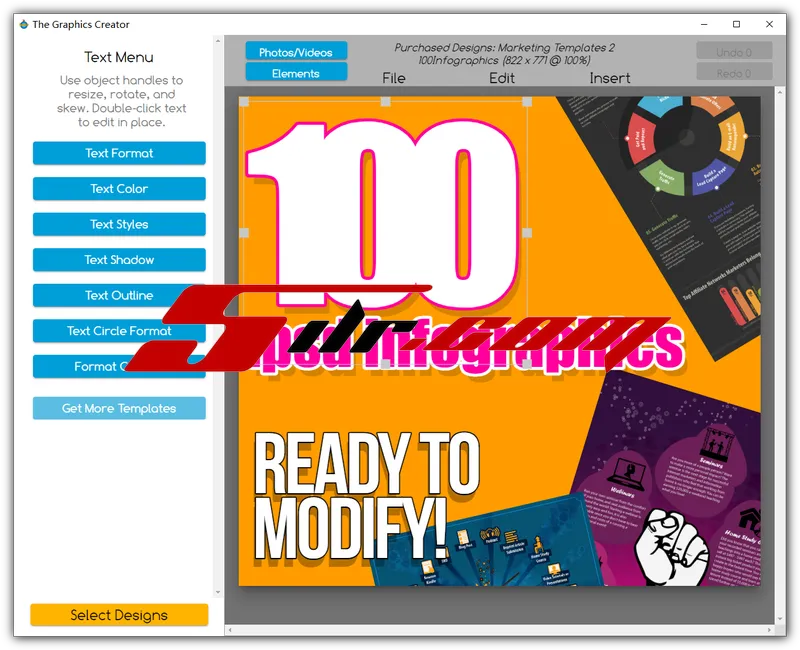
Task: Click the 100Infographics size label
Action: (504, 60)
